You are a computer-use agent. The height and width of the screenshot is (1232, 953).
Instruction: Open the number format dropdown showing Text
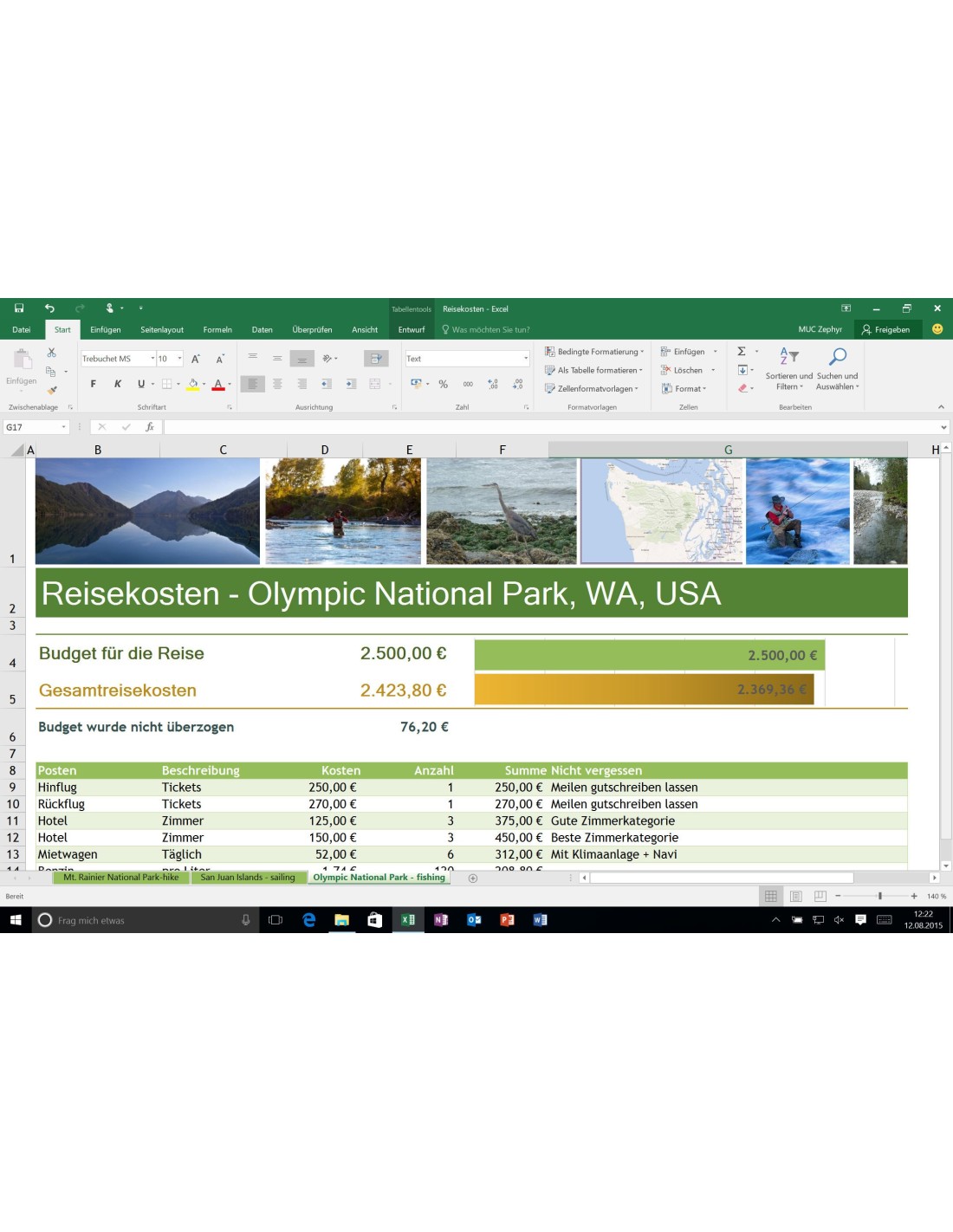point(525,359)
